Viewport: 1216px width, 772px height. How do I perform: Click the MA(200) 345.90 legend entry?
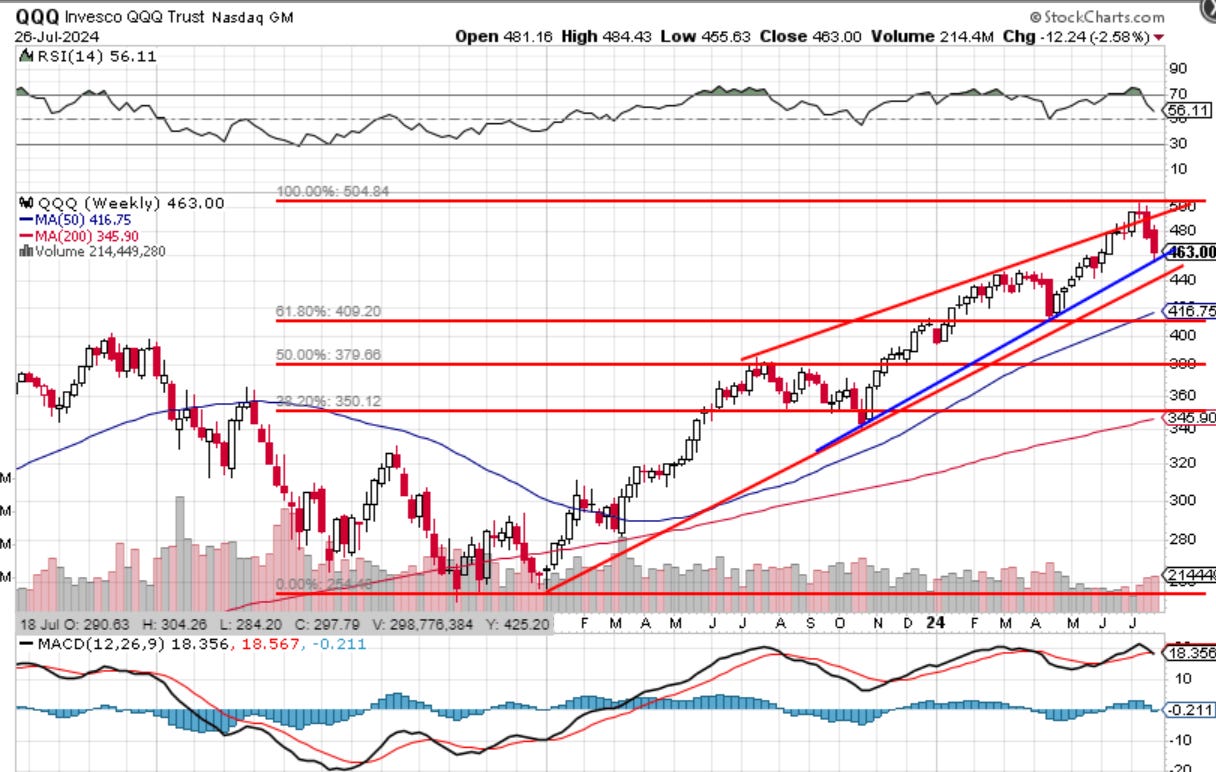click(x=78, y=235)
